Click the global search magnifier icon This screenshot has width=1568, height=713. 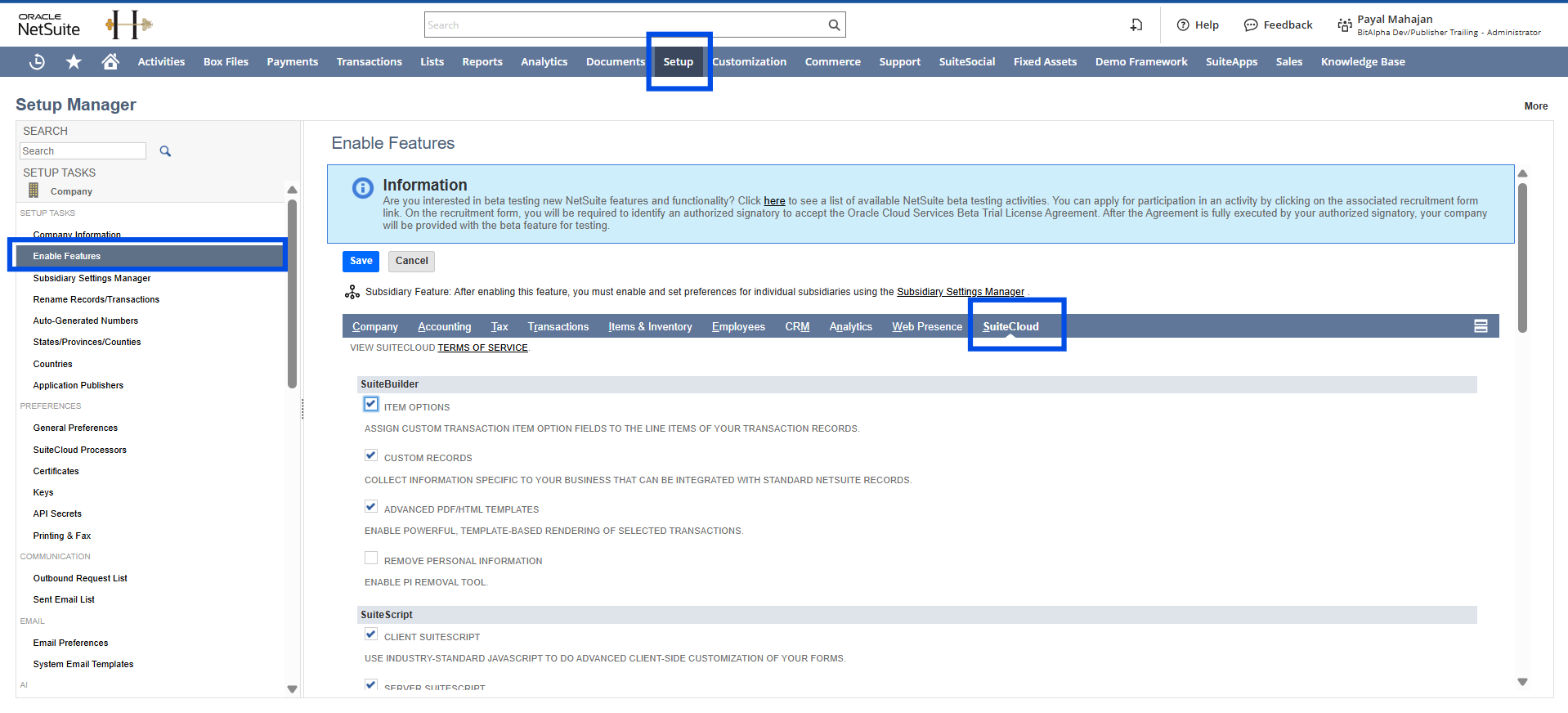click(x=834, y=25)
